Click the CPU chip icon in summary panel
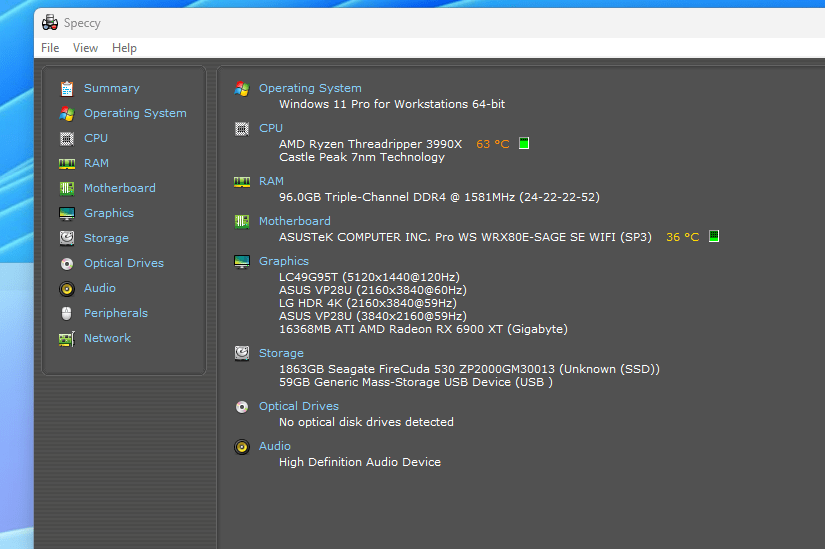Image resolution: width=825 pixels, height=549 pixels. [x=242, y=129]
